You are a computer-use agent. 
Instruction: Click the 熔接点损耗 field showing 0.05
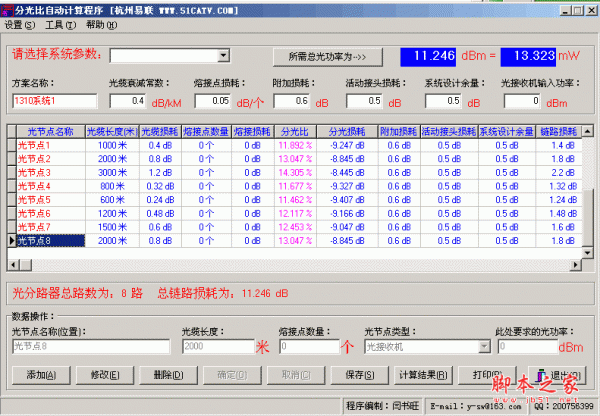[213, 101]
